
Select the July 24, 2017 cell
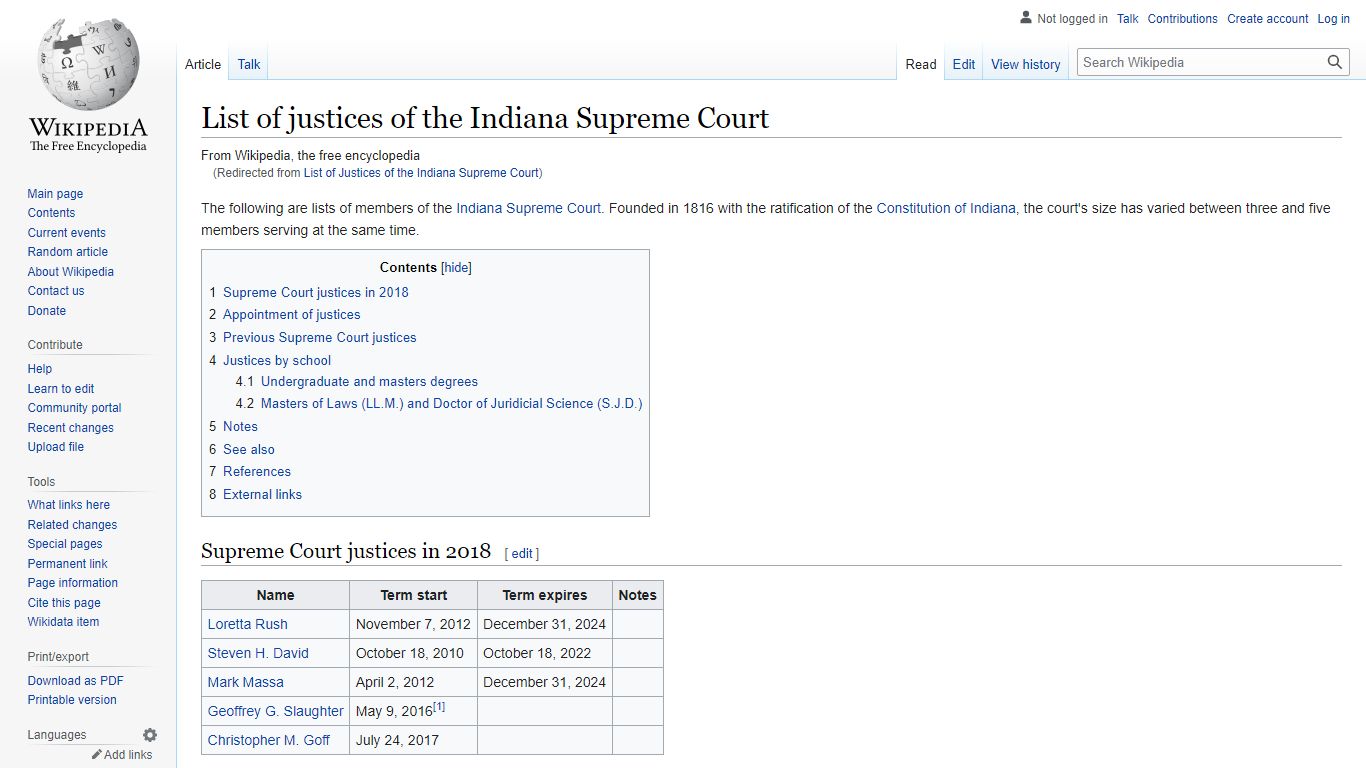[413, 740]
